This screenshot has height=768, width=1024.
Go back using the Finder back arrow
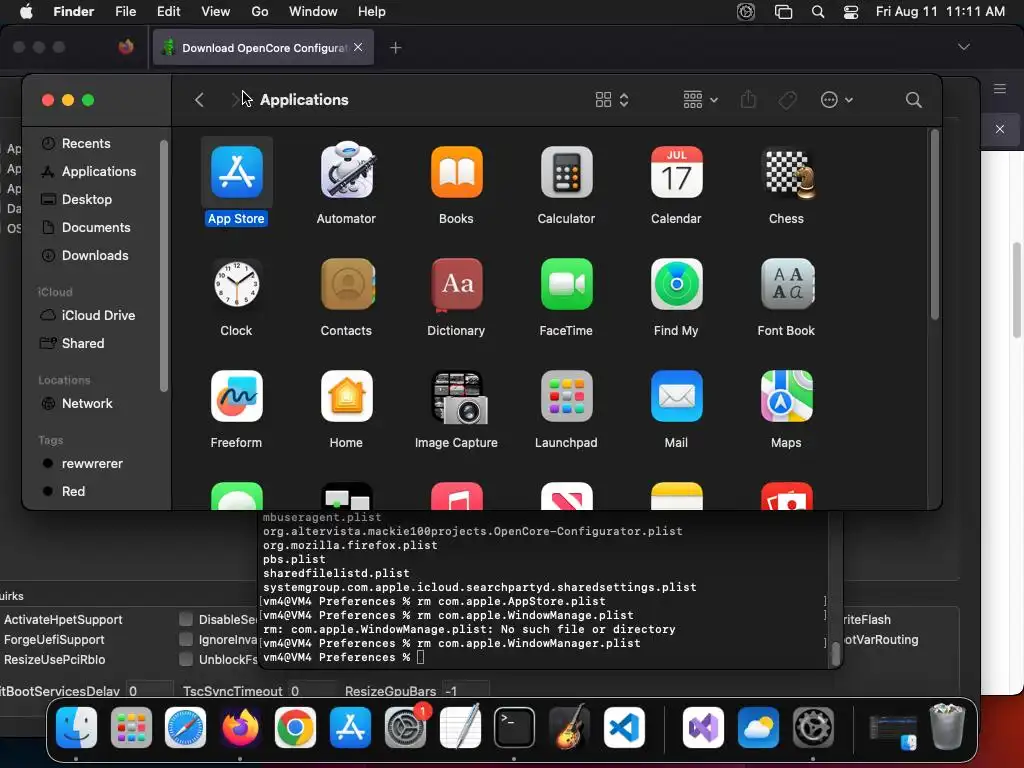(x=200, y=100)
